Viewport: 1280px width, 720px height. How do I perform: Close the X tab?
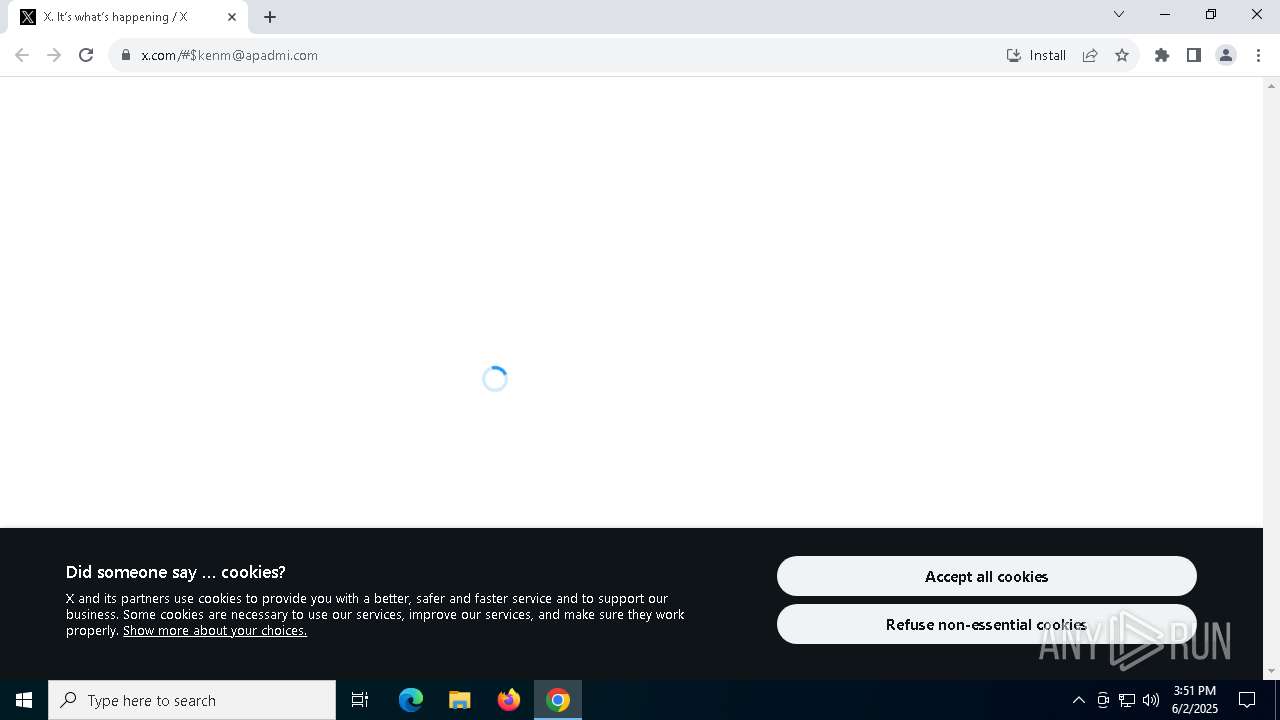[232, 17]
